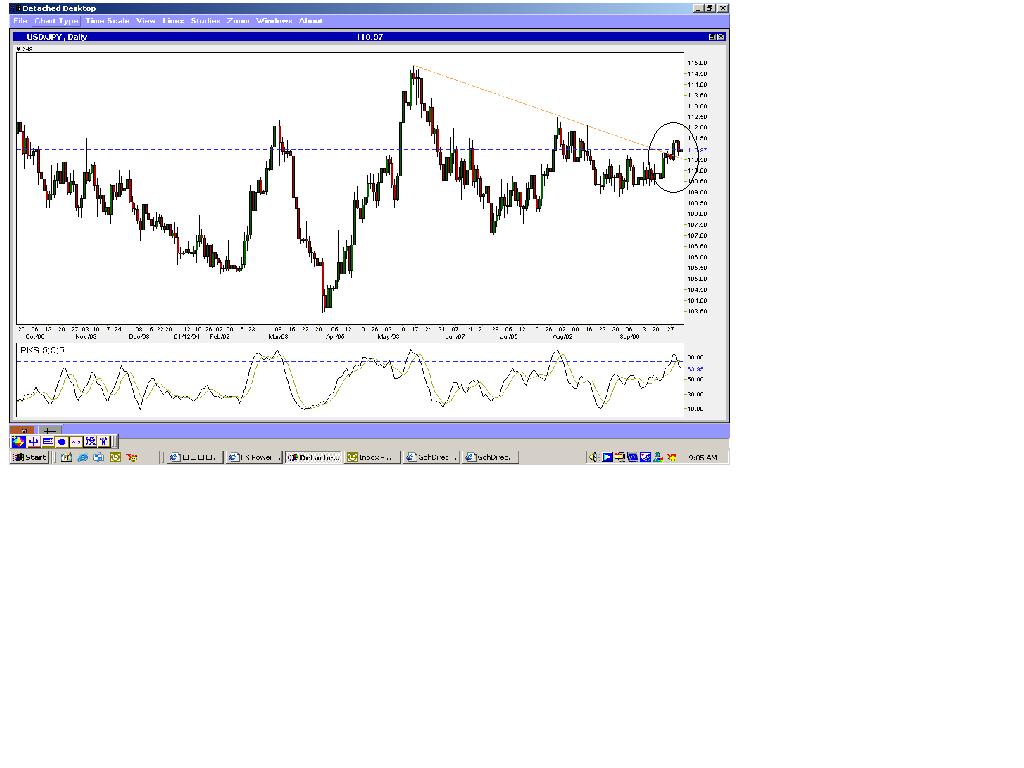Open the Zoom menu
The image size is (1024, 768).
(238, 21)
